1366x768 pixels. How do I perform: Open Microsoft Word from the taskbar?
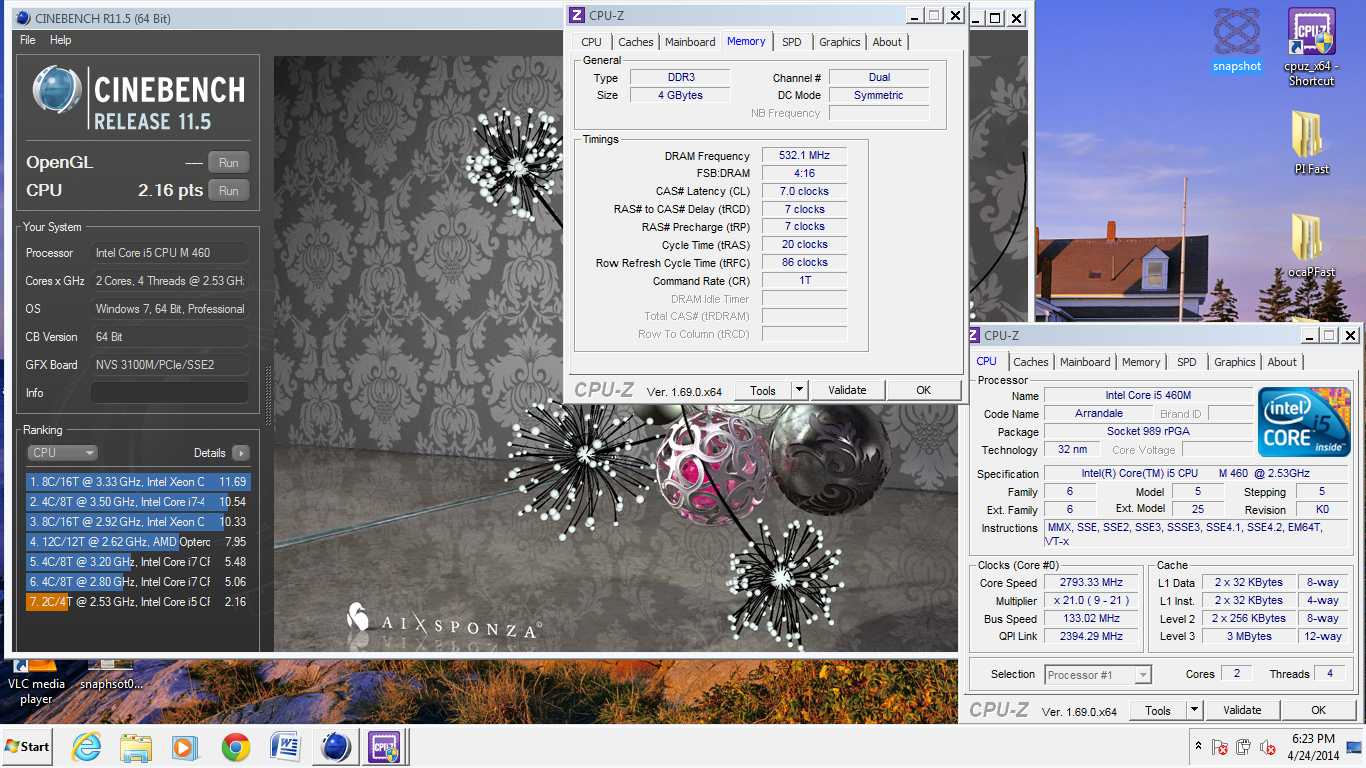pos(285,747)
